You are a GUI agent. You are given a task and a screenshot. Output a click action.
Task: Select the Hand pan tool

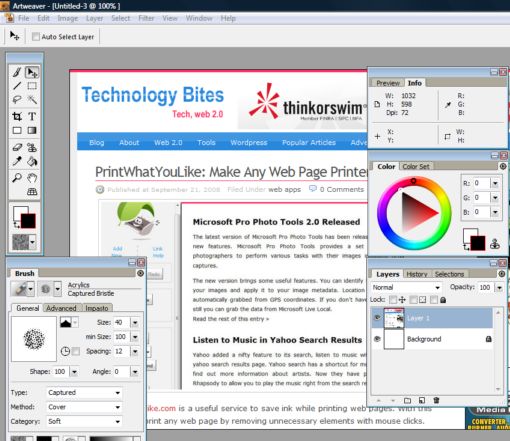tap(32, 178)
